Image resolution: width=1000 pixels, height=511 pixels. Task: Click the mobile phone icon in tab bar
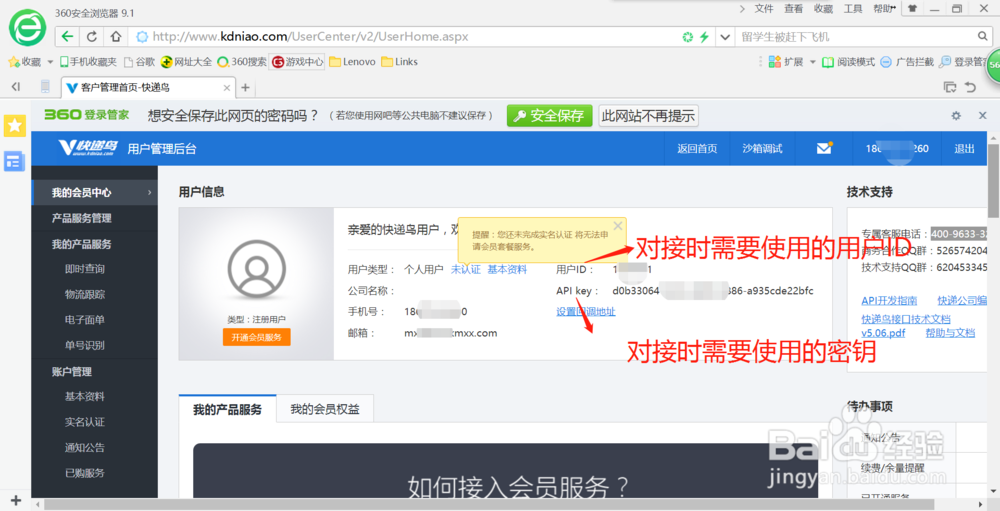pyautogui.click(x=45, y=87)
